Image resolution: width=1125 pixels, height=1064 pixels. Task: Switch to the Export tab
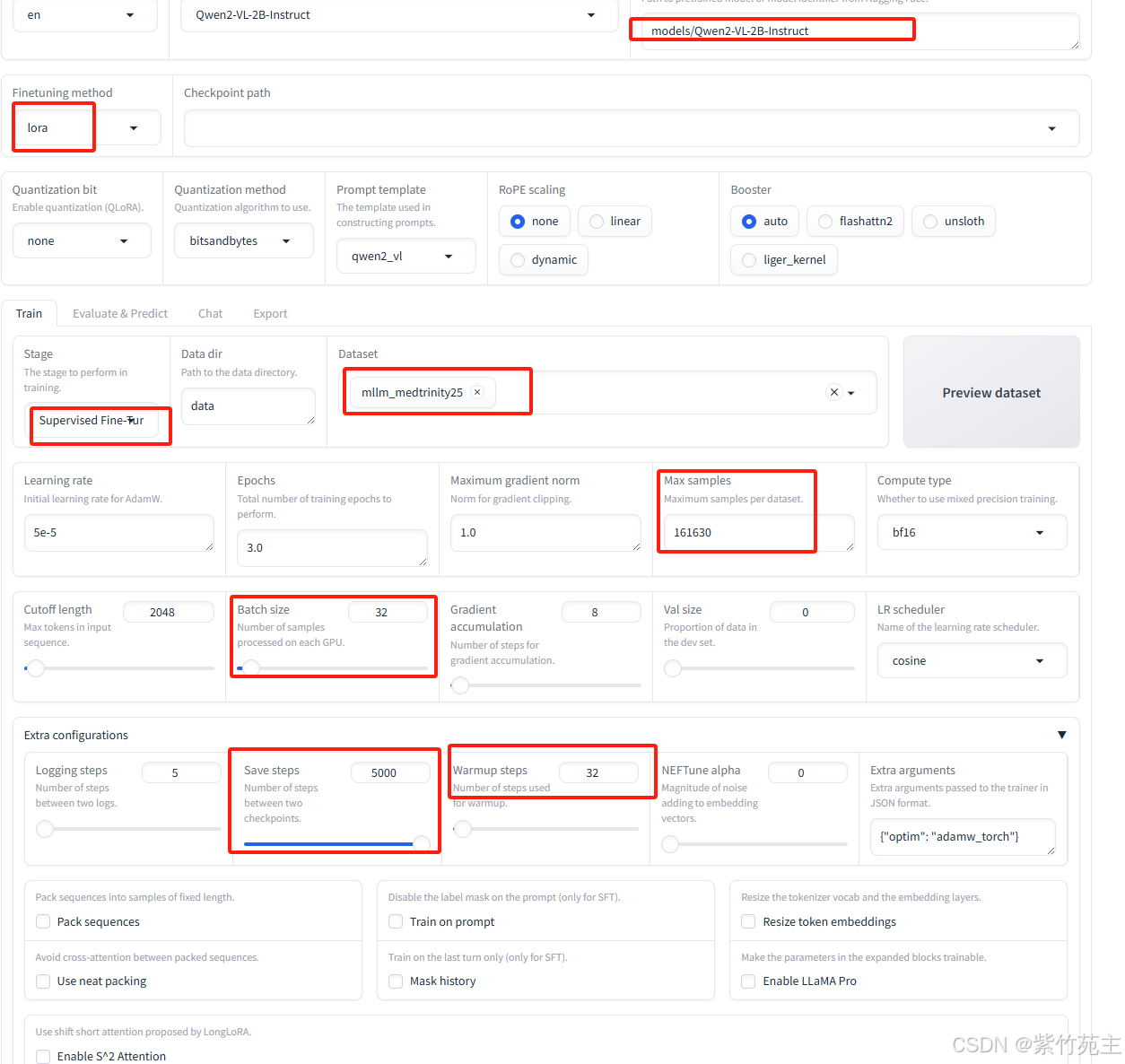tap(270, 313)
